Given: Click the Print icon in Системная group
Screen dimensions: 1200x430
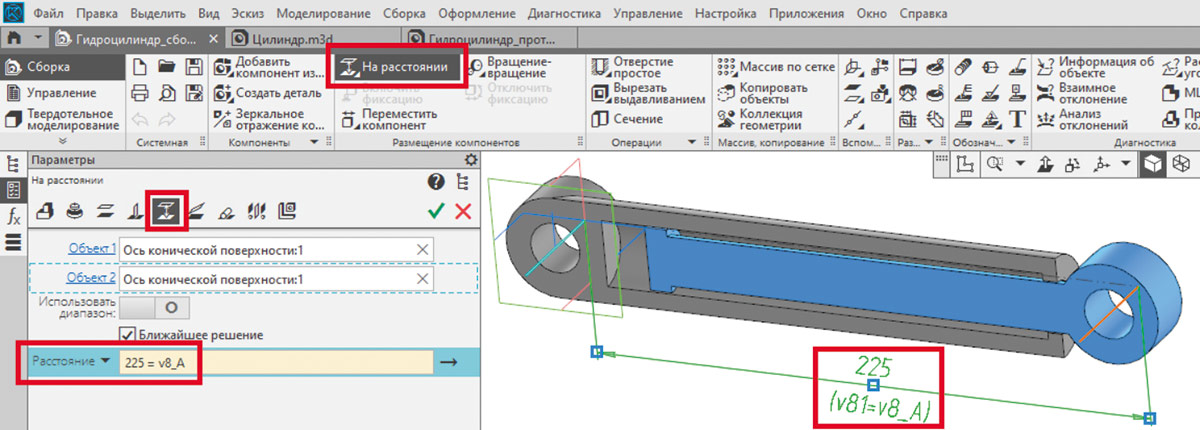Looking at the screenshot, I should (x=141, y=93).
